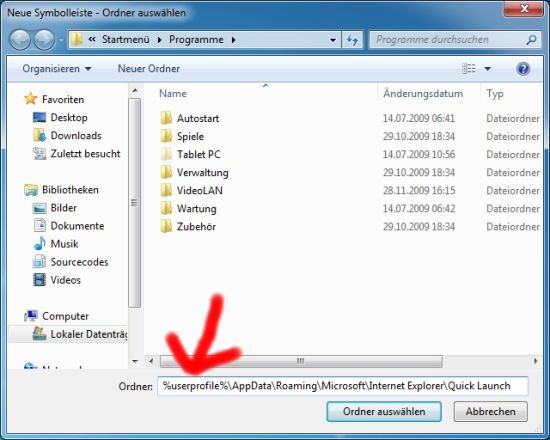Click Neuer Ordner in the toolbar
The width and height of the screenshot is (550, 440).
[149, 68]
